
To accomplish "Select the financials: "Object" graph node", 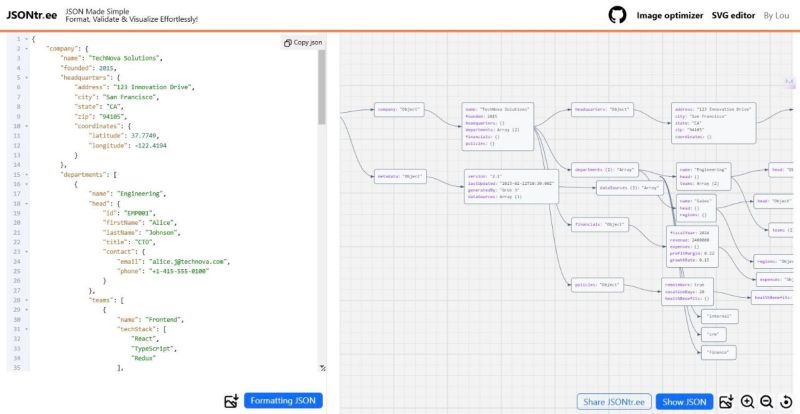I will point(600,225).
